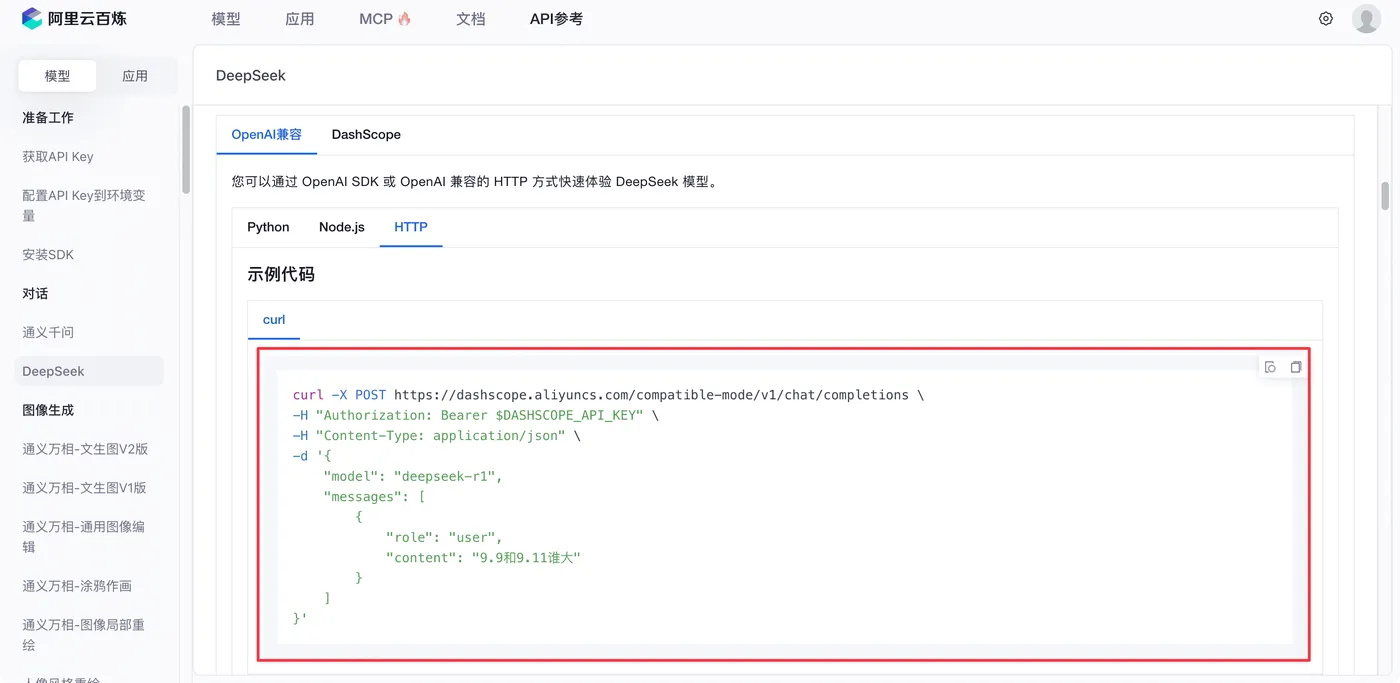The width and height of the screenshot is (1400, 683).
Task: Click the "role": "user" line
Action: pos(444,537)
